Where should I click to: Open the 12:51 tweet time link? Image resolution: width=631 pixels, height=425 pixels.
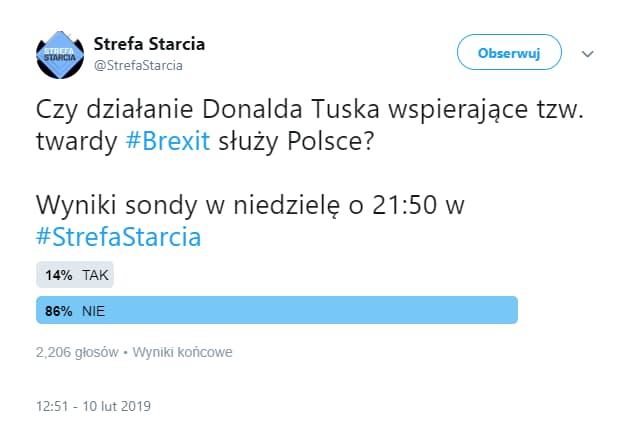click(52, 406)
